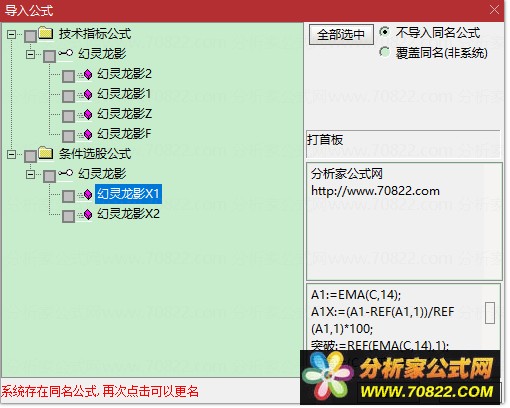Click the magenta diamond icon beside 幻灵龙影2
The height and width of the screenshot is (408, 510).
tap(88, 74)
